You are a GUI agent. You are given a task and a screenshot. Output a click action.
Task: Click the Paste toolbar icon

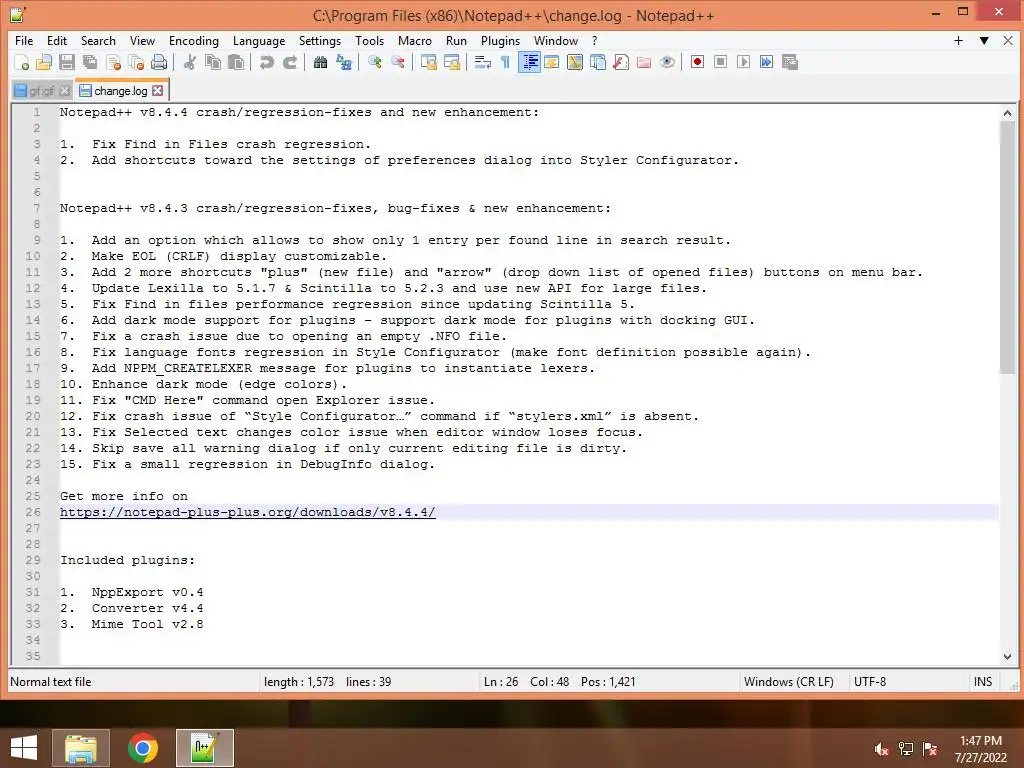click(236, 62)
